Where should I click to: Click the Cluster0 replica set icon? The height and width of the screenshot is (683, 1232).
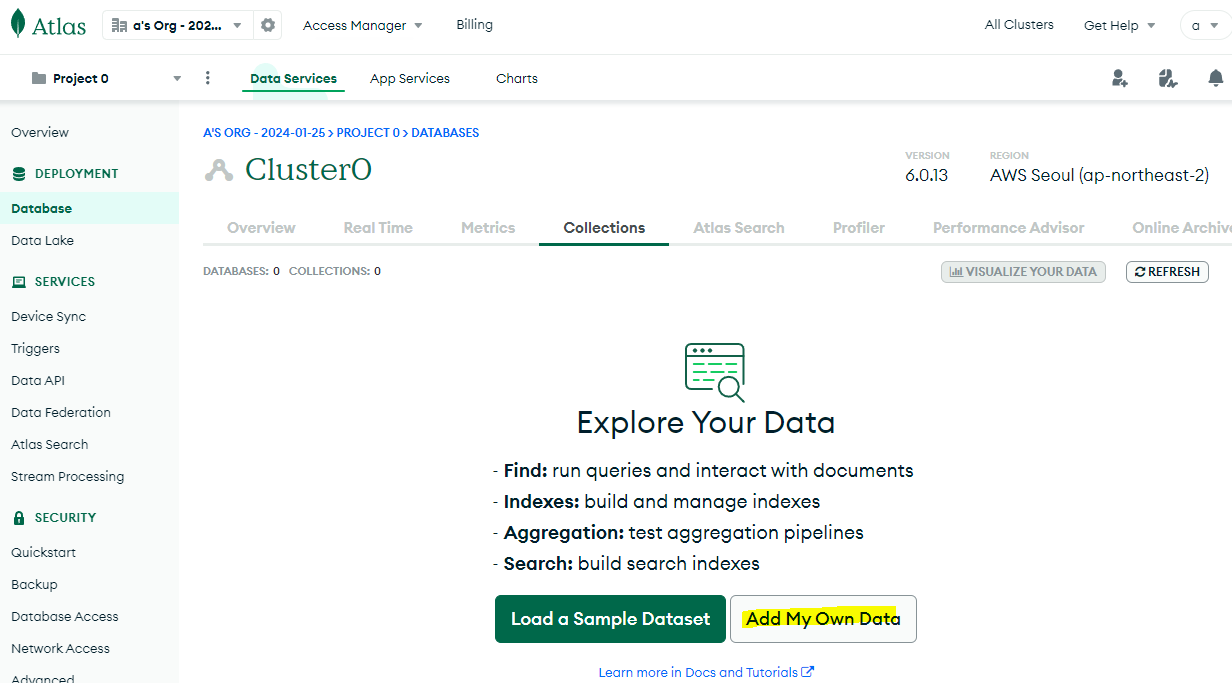pyautogui.click(x=218, y=170)
